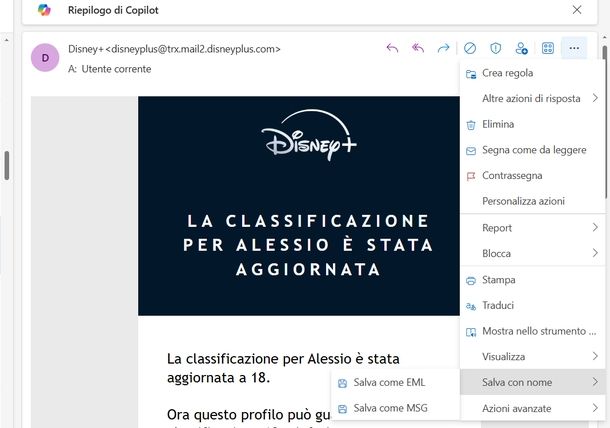
Task: Close the three-dots more actions menu
Action: (x=573, y=48)
